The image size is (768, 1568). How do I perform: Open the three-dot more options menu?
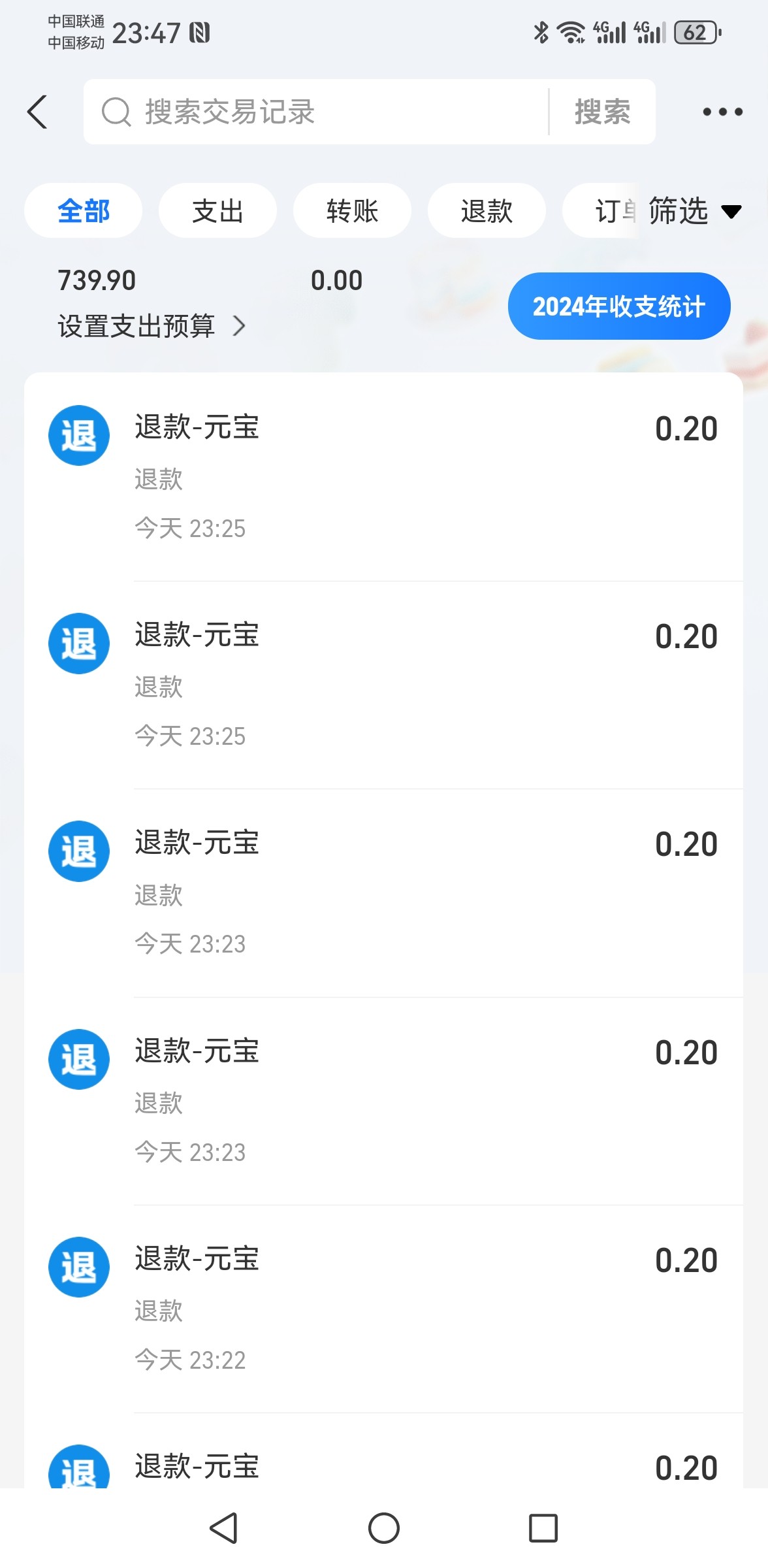pos(722,112)
